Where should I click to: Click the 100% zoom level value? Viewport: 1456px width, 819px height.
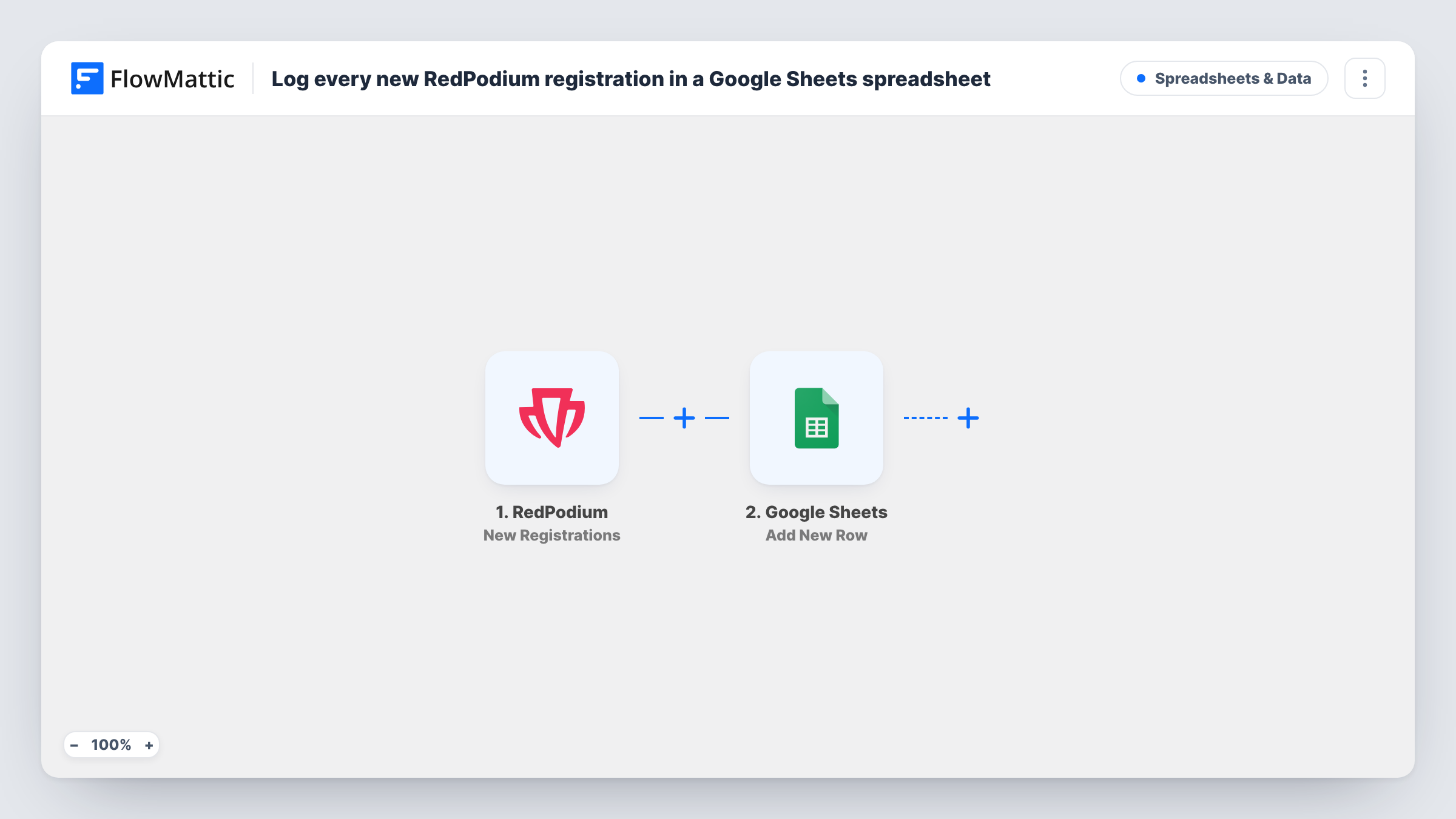[111, 745]
